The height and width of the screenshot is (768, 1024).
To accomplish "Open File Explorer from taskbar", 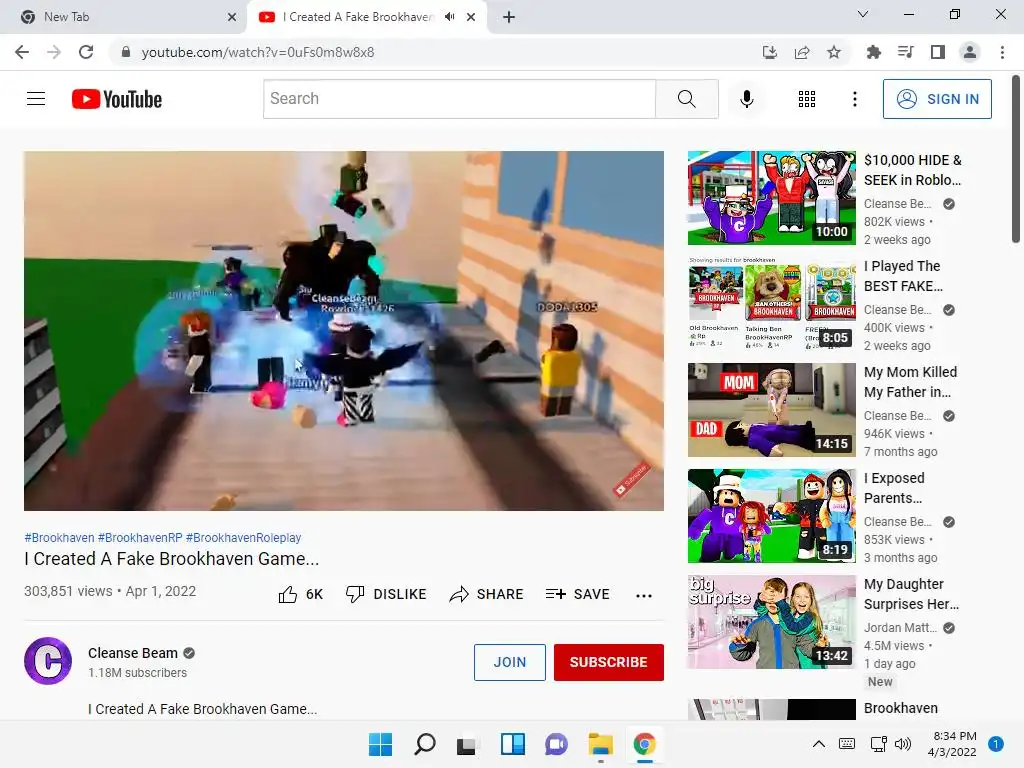I will [600, 744].
